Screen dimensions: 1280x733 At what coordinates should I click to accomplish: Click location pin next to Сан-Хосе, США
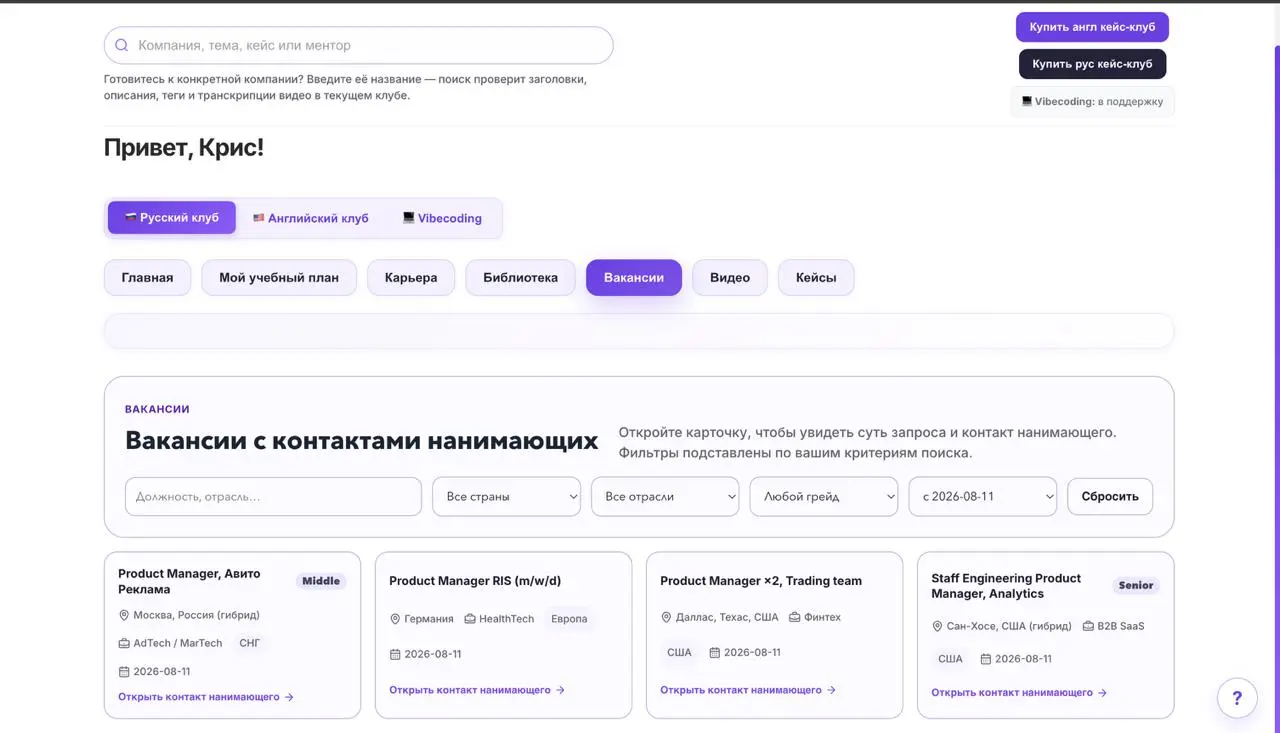click(937, 626)
